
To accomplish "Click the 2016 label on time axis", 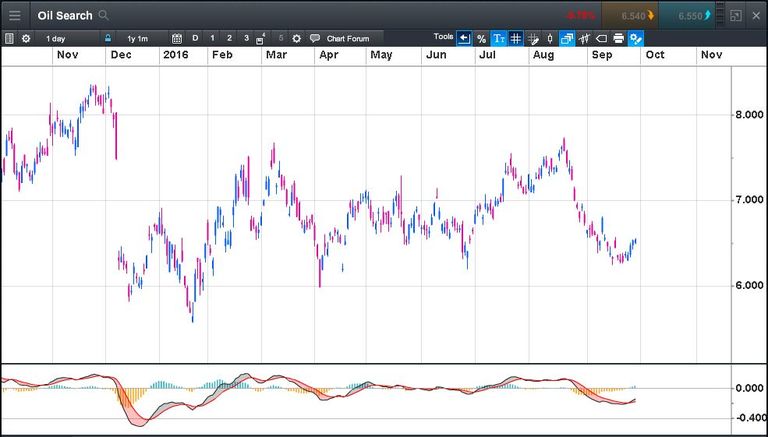I will 175,55.
